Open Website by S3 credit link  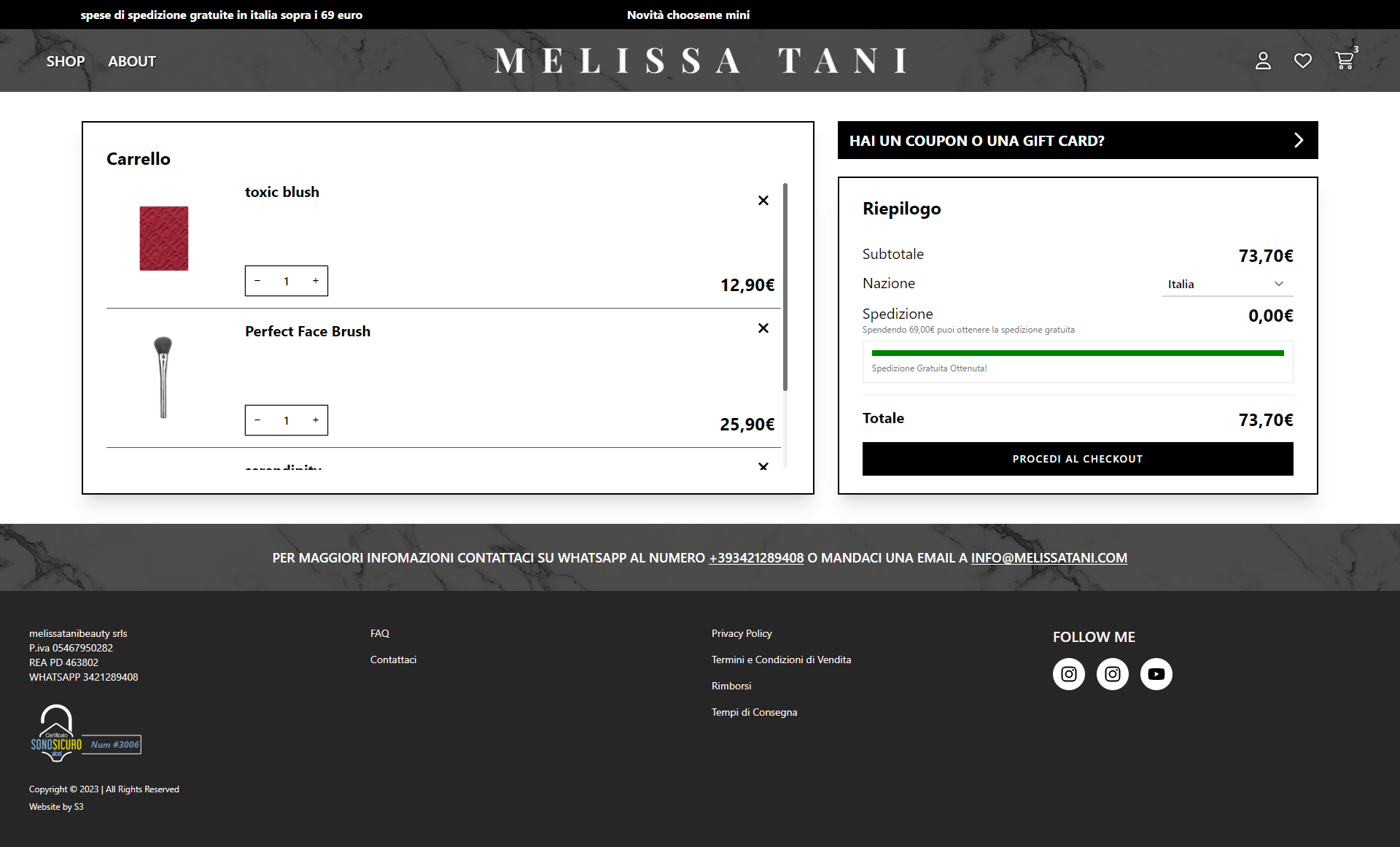pos(56,807)
